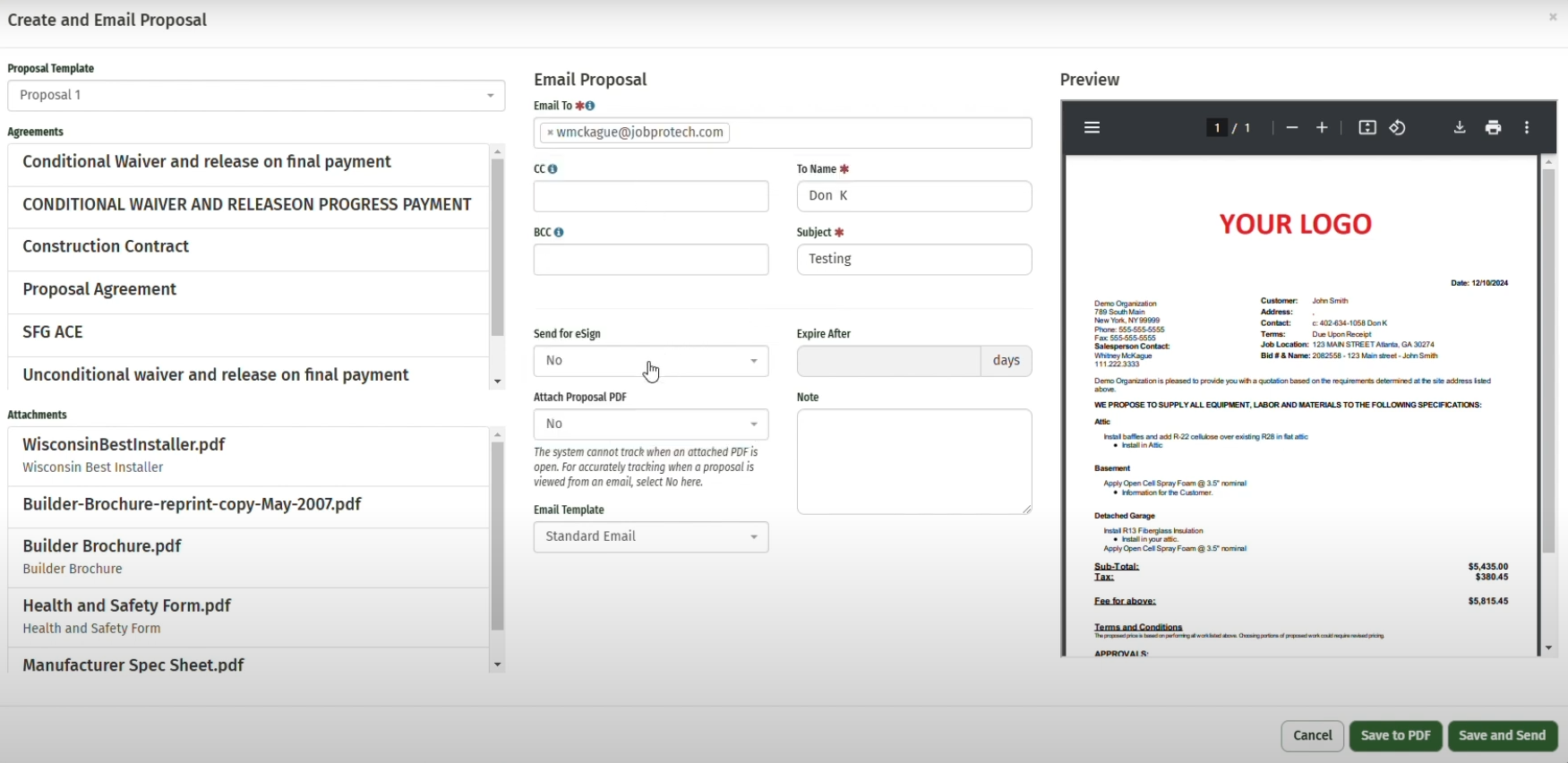Open the Email Template dropdown
1568x763 pixels.
pyautogui.click(x=651, y=537)
